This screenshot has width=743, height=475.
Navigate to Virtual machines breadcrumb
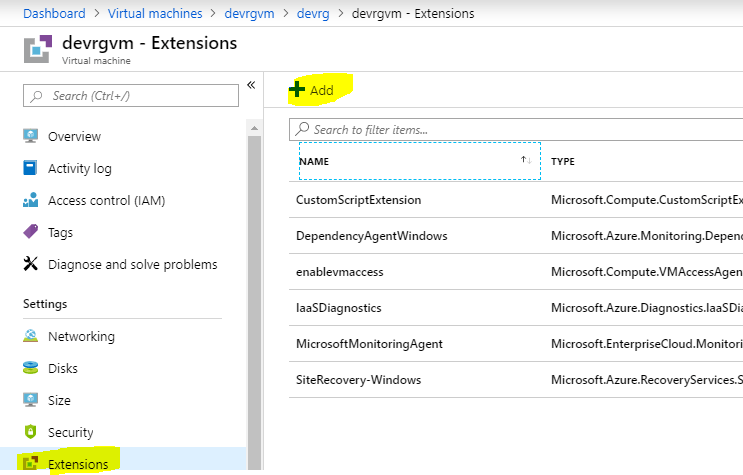point(153,13)
